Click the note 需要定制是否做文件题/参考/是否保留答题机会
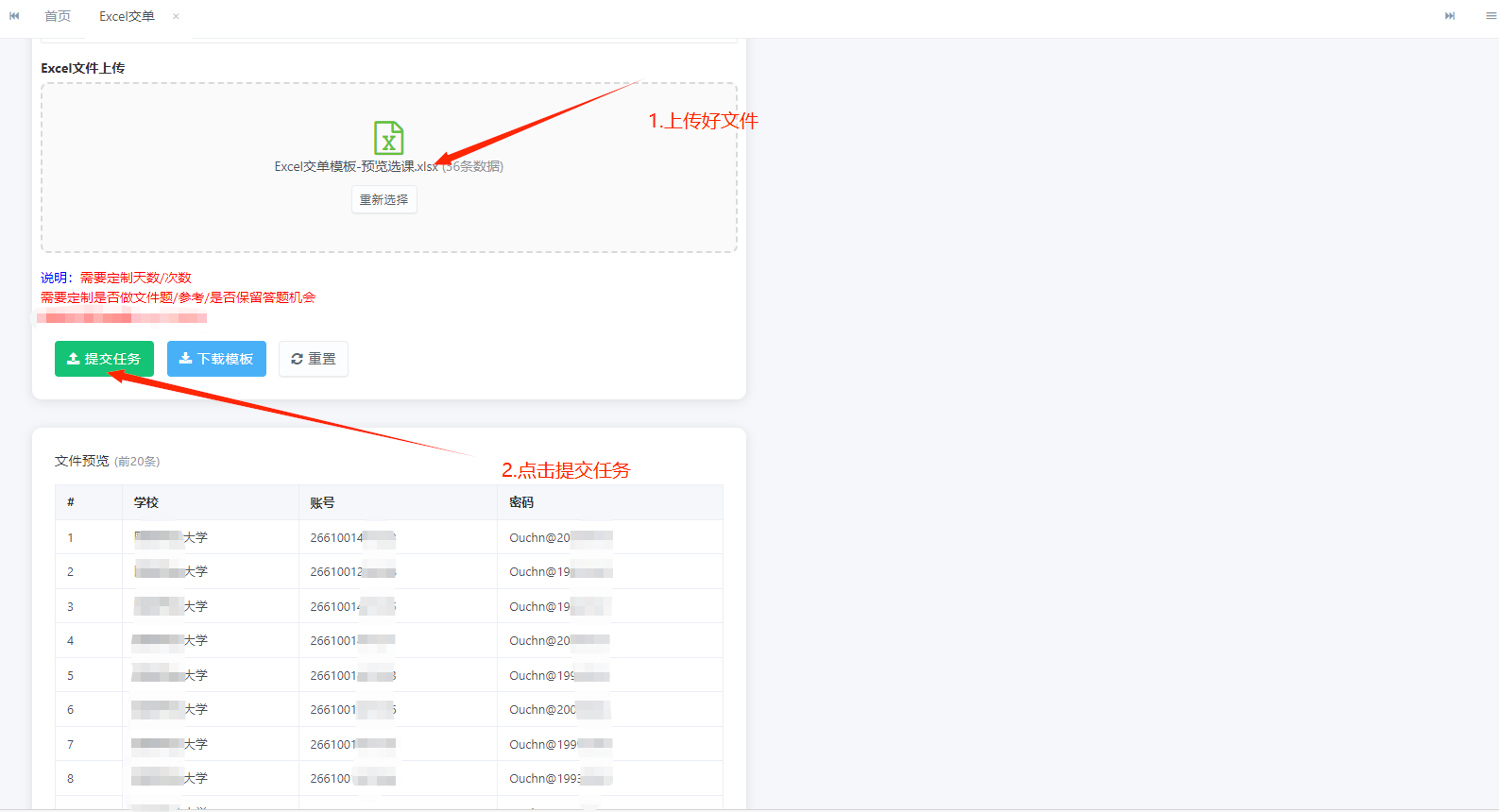1499x812 pixels. 179,297
